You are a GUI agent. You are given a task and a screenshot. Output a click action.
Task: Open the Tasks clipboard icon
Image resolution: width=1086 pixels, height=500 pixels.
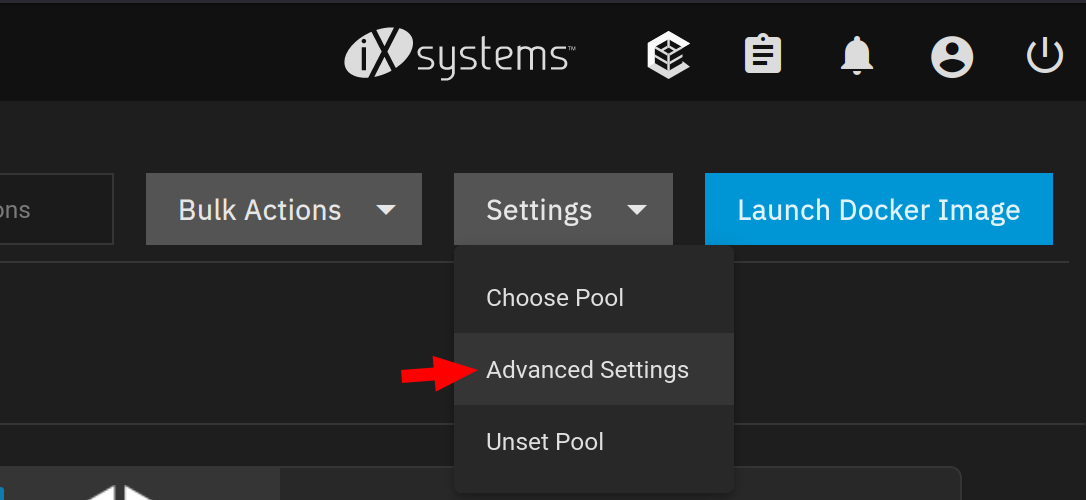pos(763,55)
